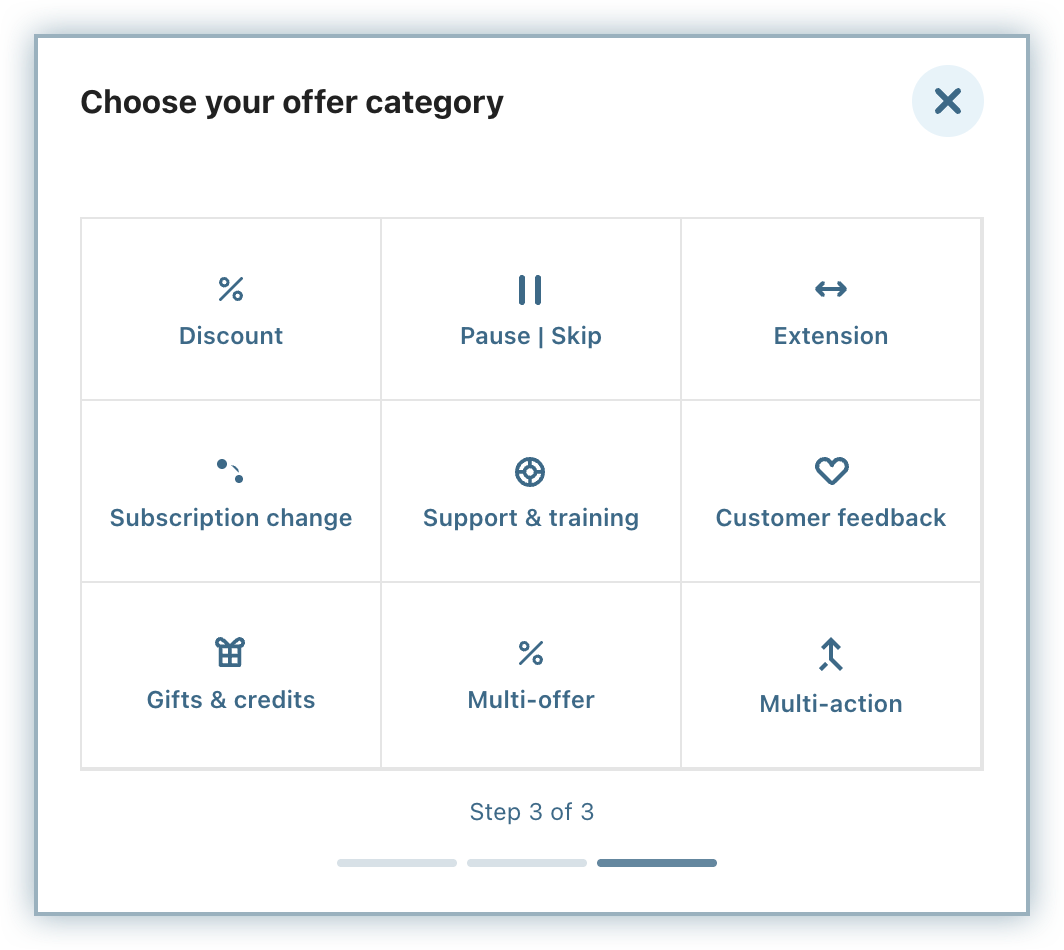This screenshot has height=950, width=1064.
Task: Click the Subscription change dots icon
Action: point(230,471)
